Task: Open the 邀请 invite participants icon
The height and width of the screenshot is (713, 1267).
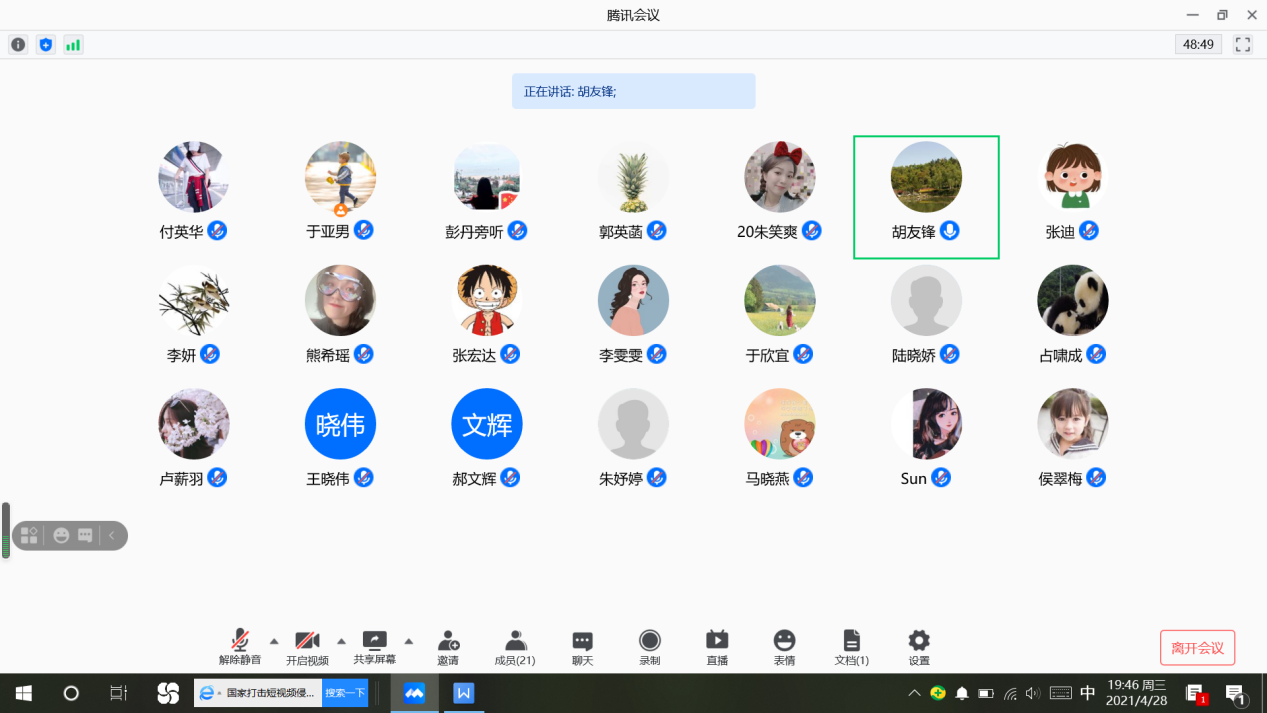Action: 448,647
